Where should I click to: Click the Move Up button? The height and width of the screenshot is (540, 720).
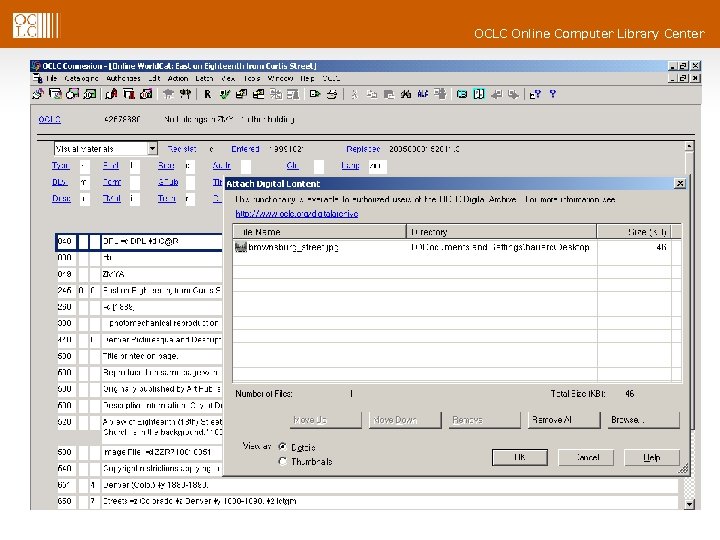pos(326,420)
